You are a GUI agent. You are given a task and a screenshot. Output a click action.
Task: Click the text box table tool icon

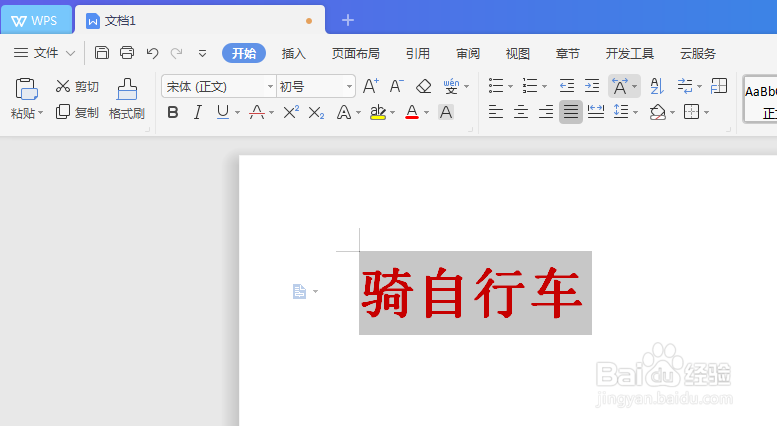719,86
